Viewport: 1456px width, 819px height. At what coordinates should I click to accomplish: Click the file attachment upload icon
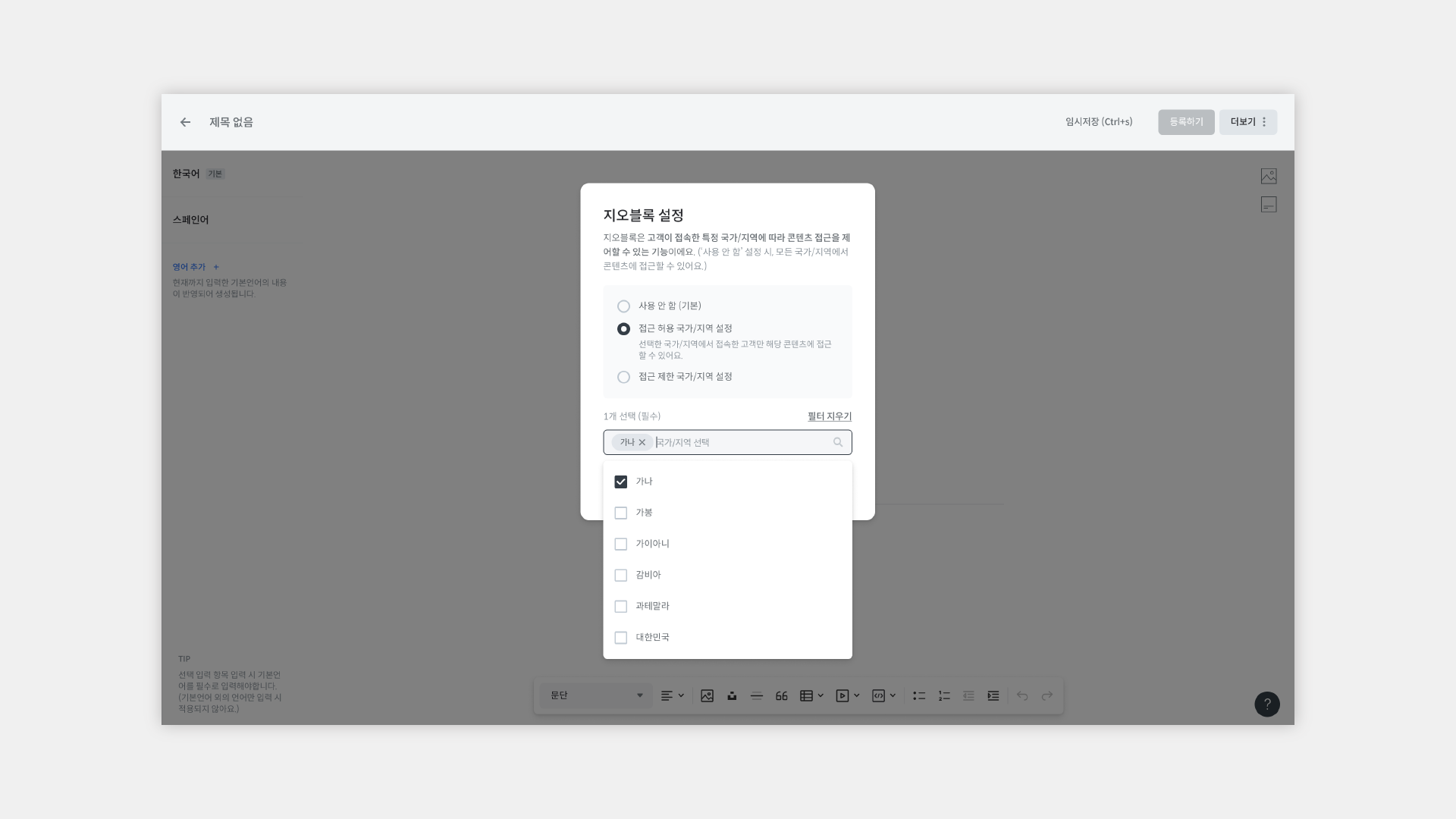pyautogui.click(x=732, y=695)
